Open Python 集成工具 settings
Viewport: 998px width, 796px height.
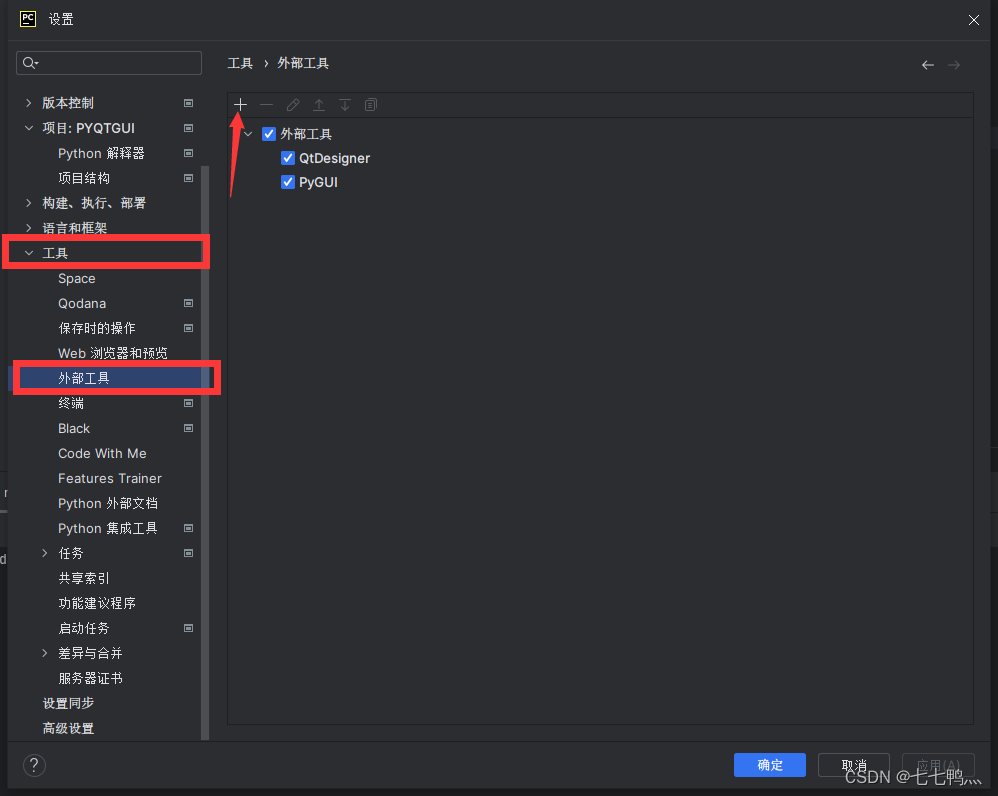108,528
